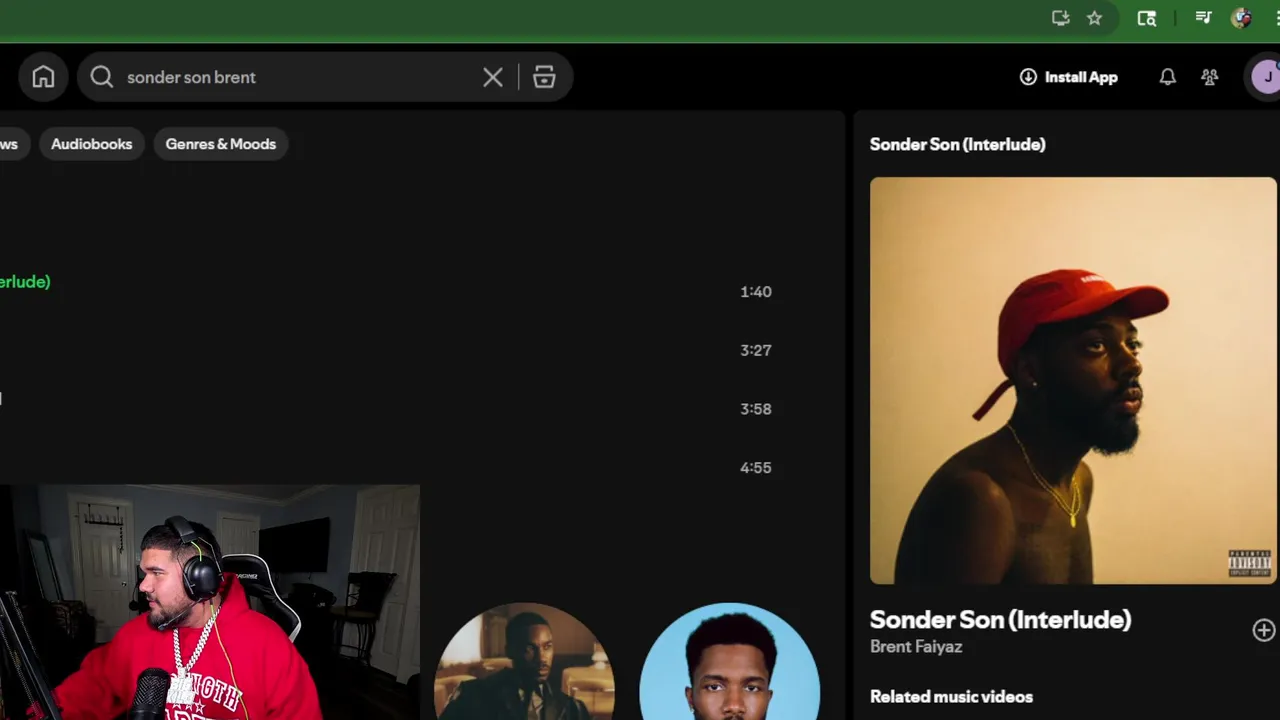Open the browser media control icon
Image resolution: width=1280 pixels, height=720 pixels.
pyautogui.click(x=1204, y=18)
